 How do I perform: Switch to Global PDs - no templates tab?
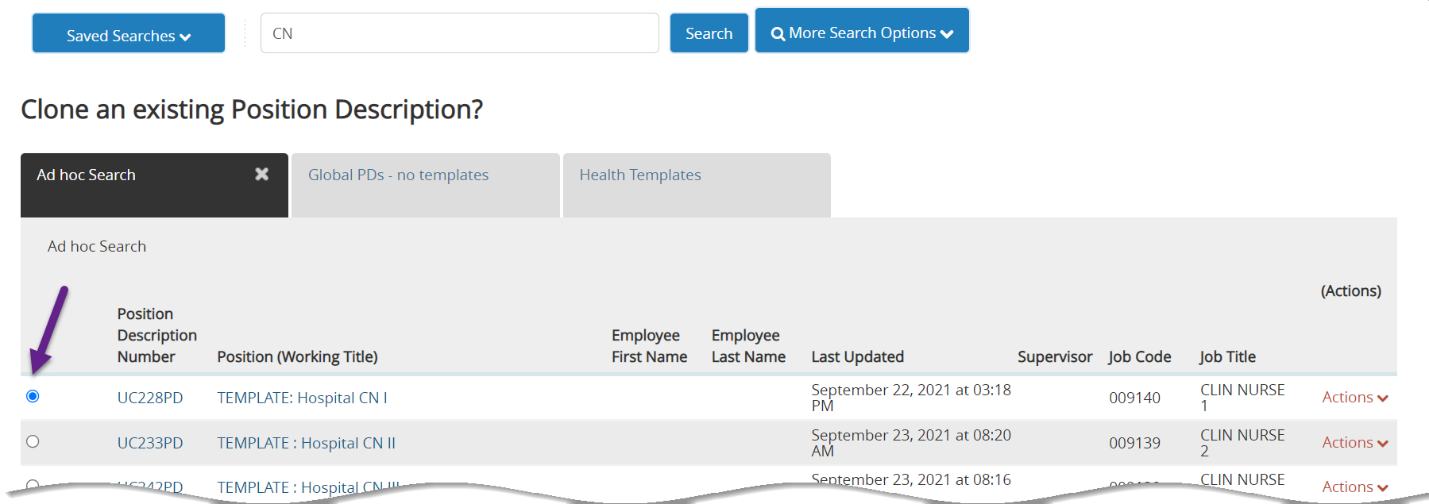pos(398,175)
